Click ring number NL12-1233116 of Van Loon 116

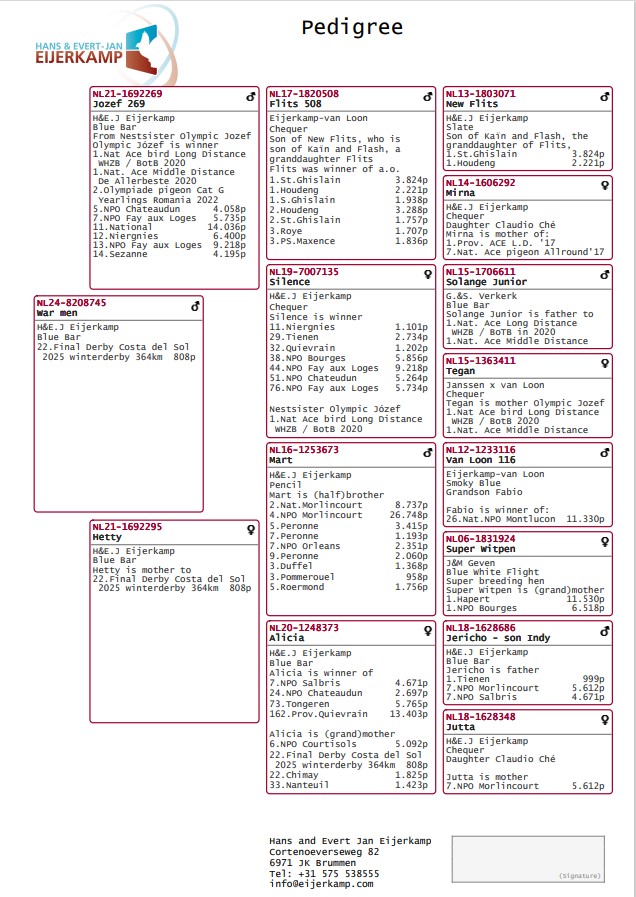[480, 450]
